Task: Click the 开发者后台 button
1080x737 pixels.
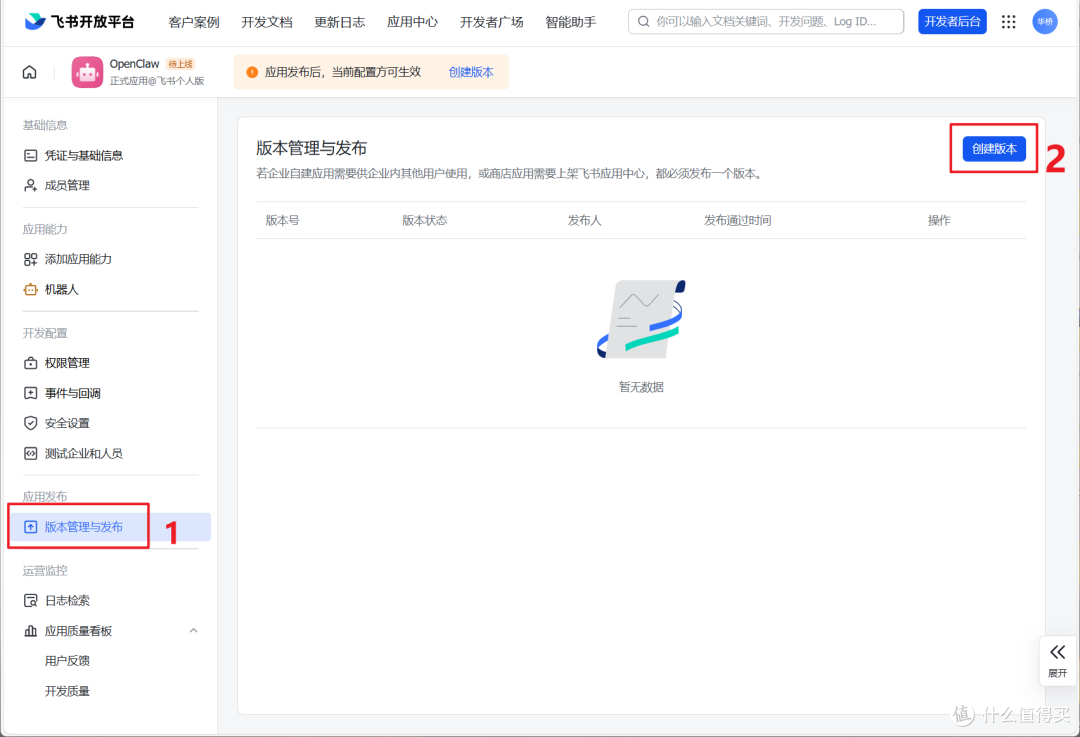Action: [x=952, y=22]
